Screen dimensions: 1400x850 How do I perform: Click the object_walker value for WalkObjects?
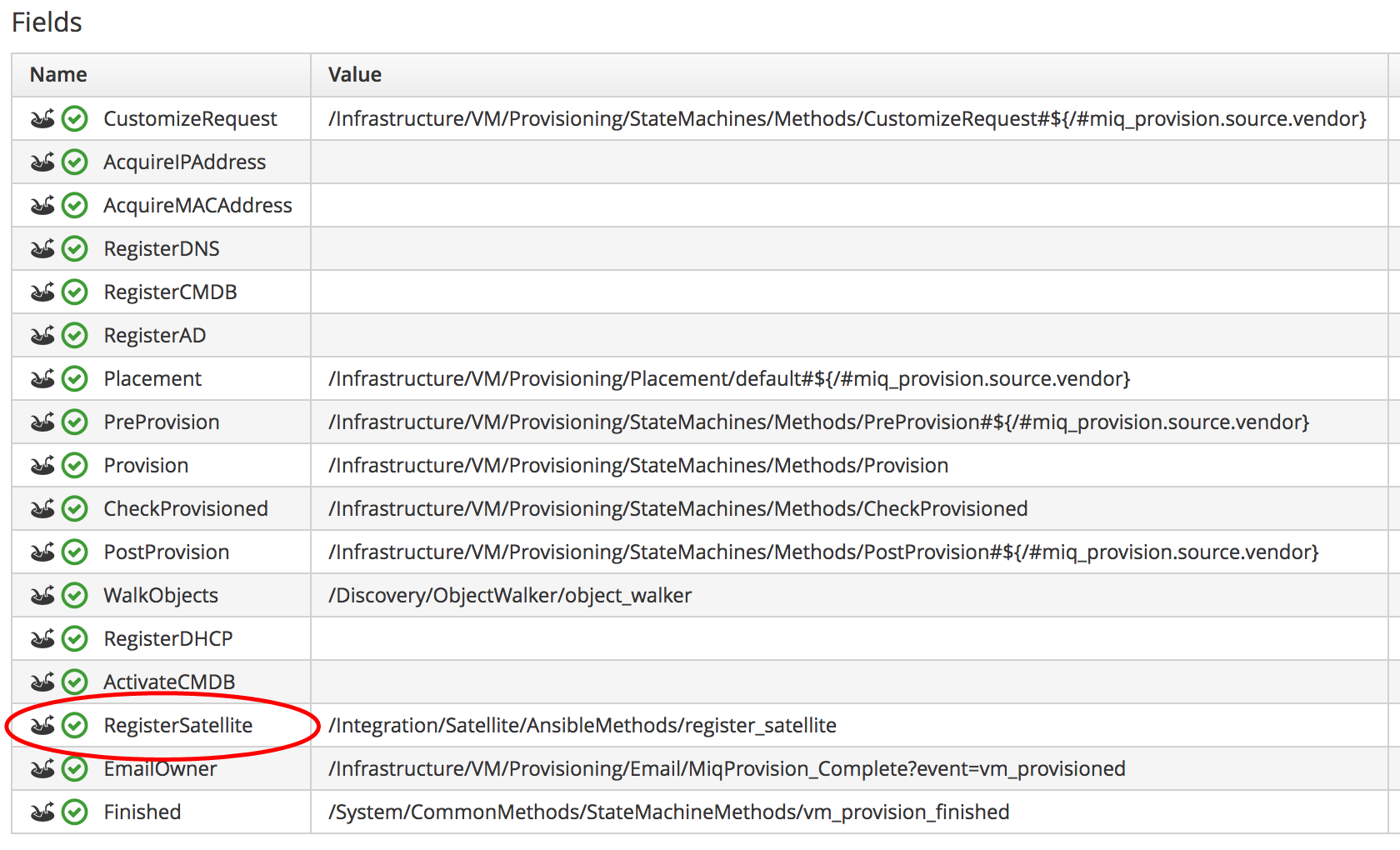coord(510,596)
